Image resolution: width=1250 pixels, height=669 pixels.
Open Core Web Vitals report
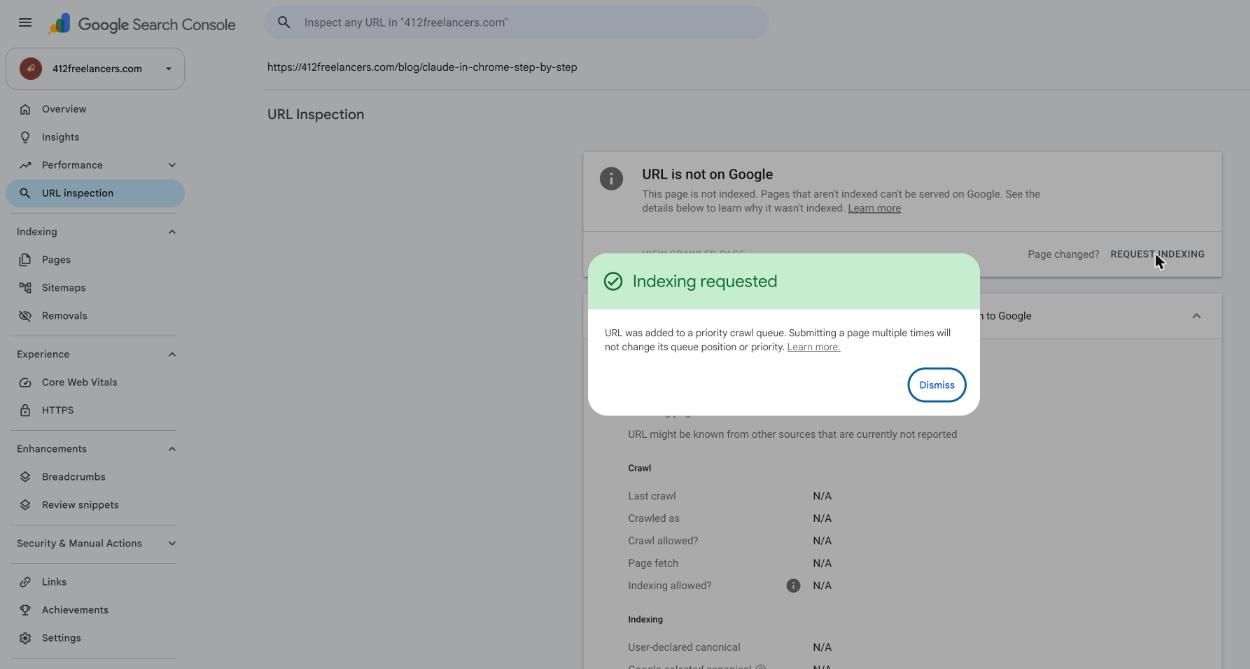[x=95, y=382]
